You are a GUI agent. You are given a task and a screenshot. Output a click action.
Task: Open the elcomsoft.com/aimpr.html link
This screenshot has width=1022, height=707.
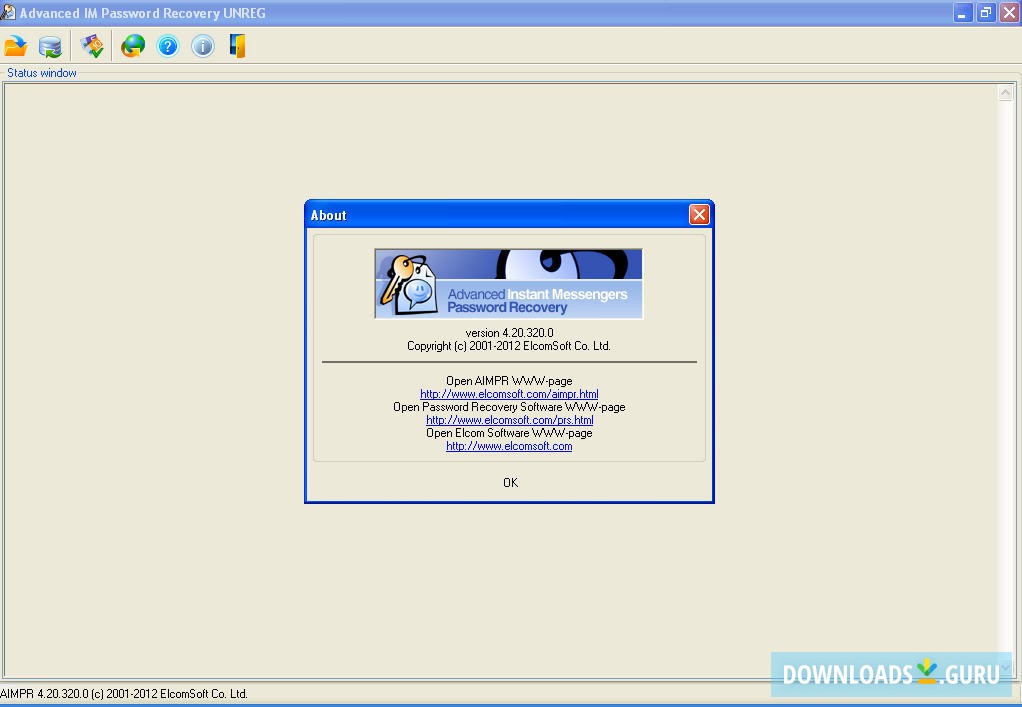[x=509, y=394]
